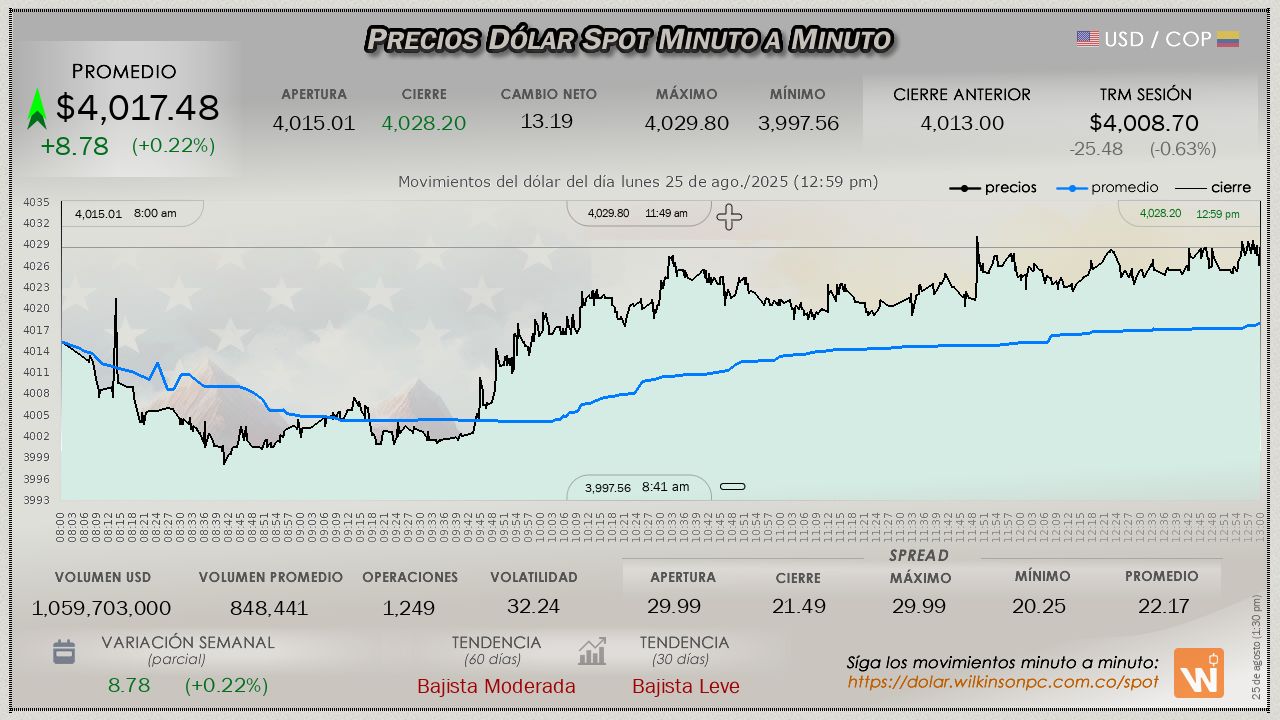Viewport: 1280px width, 720px height.
Task: Click the bar chart trend icon between Tendencia labels
Action: [592, 652]
